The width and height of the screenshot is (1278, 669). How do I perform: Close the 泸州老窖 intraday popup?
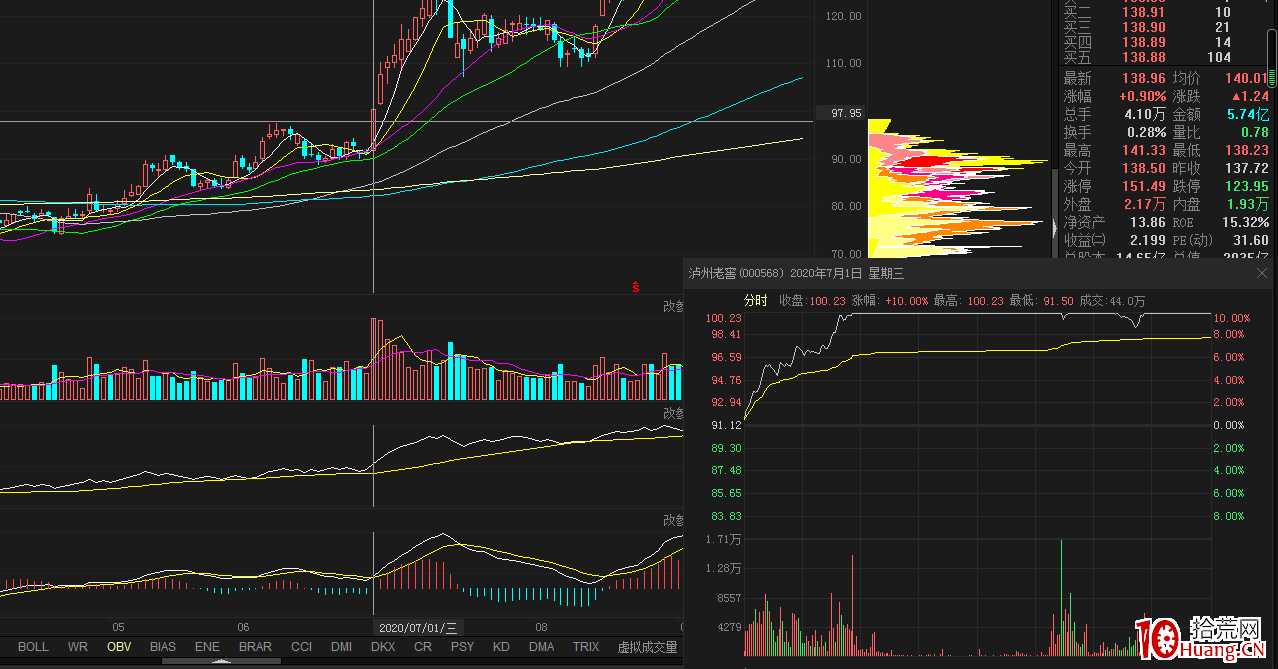click(x=1262, y=272)
